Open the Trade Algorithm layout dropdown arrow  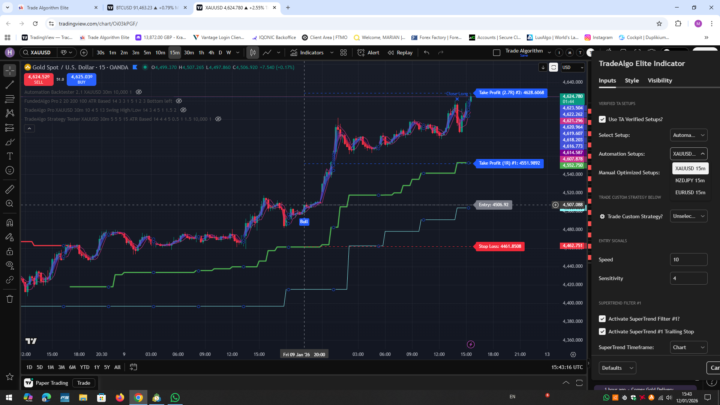(549, 53)
